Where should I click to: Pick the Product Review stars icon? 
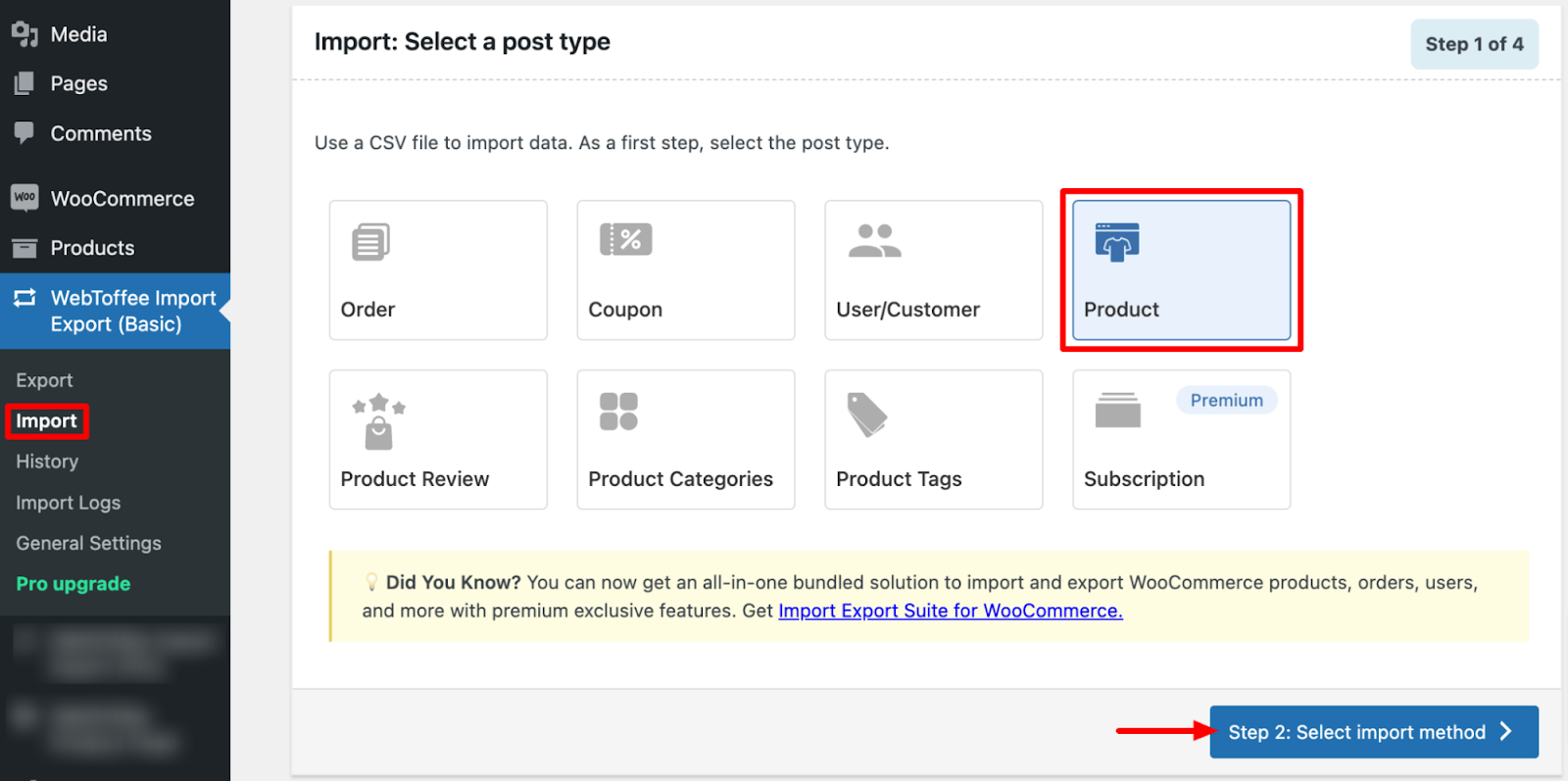click(x=378, y=421)
